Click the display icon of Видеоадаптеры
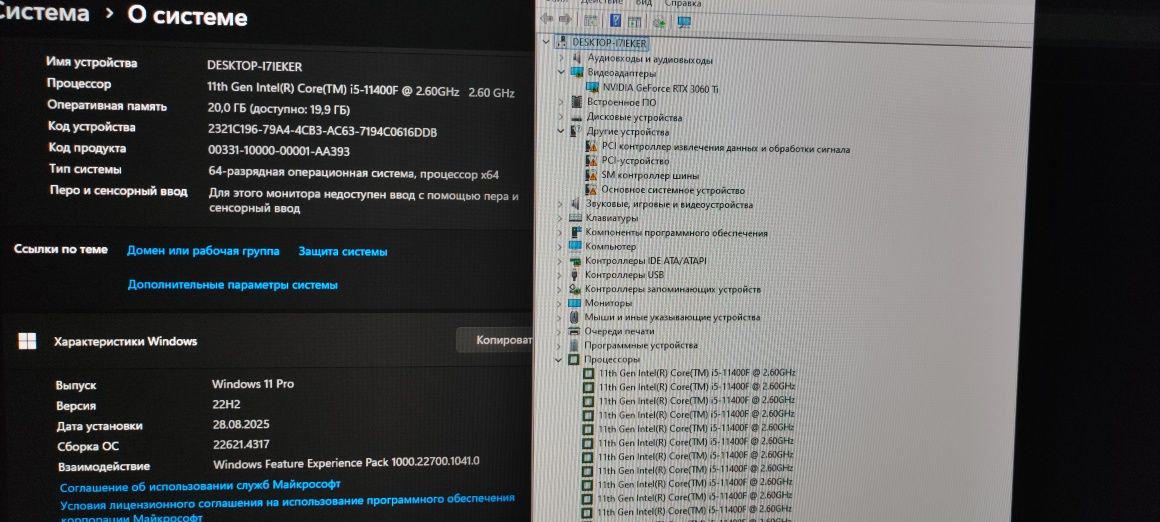 pos(577,72)
